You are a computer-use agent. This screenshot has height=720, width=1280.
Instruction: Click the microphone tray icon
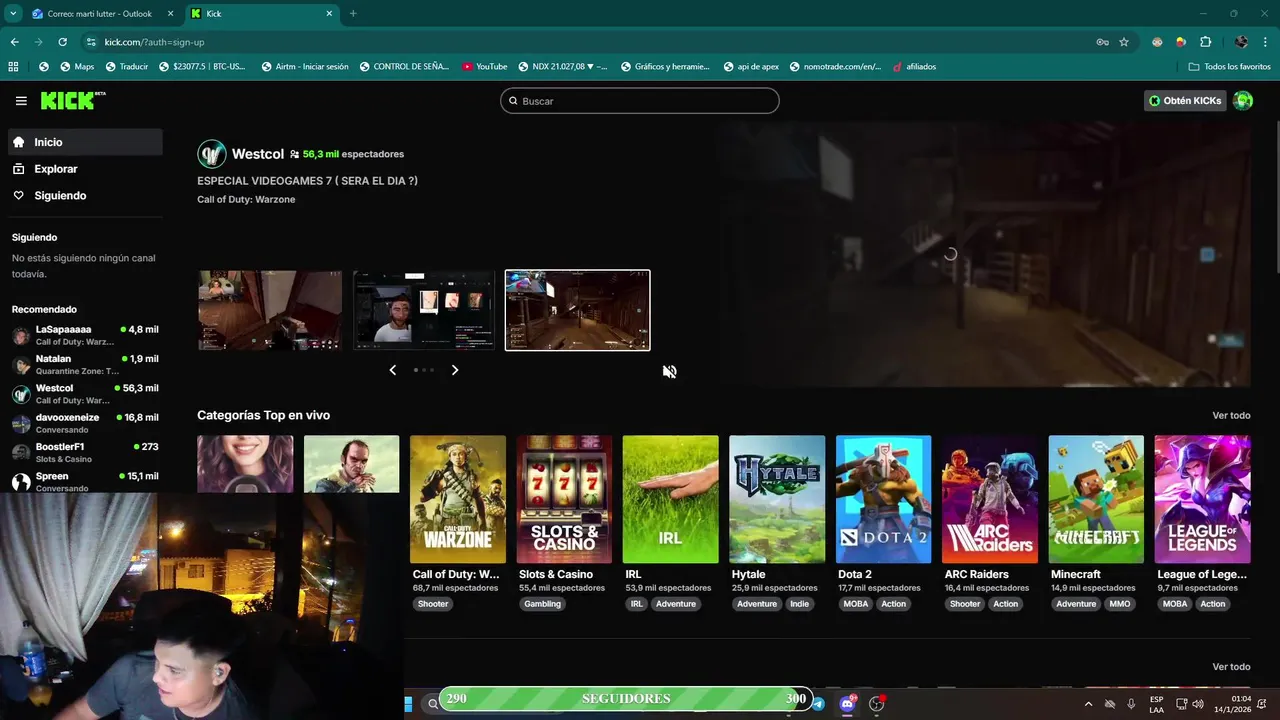1131,704
